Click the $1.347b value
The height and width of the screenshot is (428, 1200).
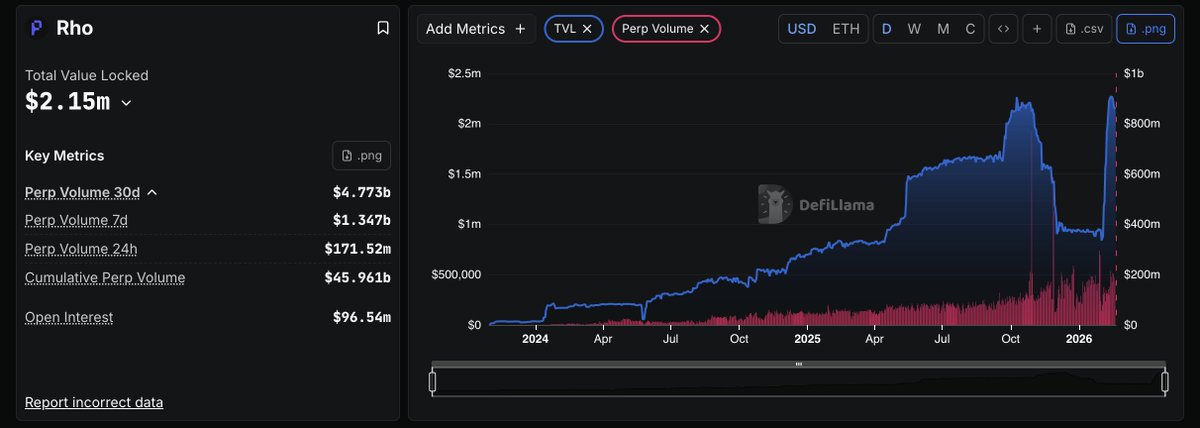pyautogui.click(x=362, y=220)
